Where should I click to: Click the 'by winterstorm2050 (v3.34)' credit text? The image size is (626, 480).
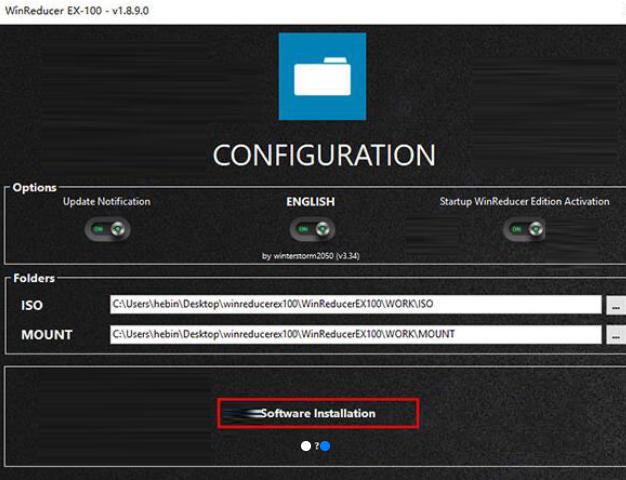[x=311, y=256]
